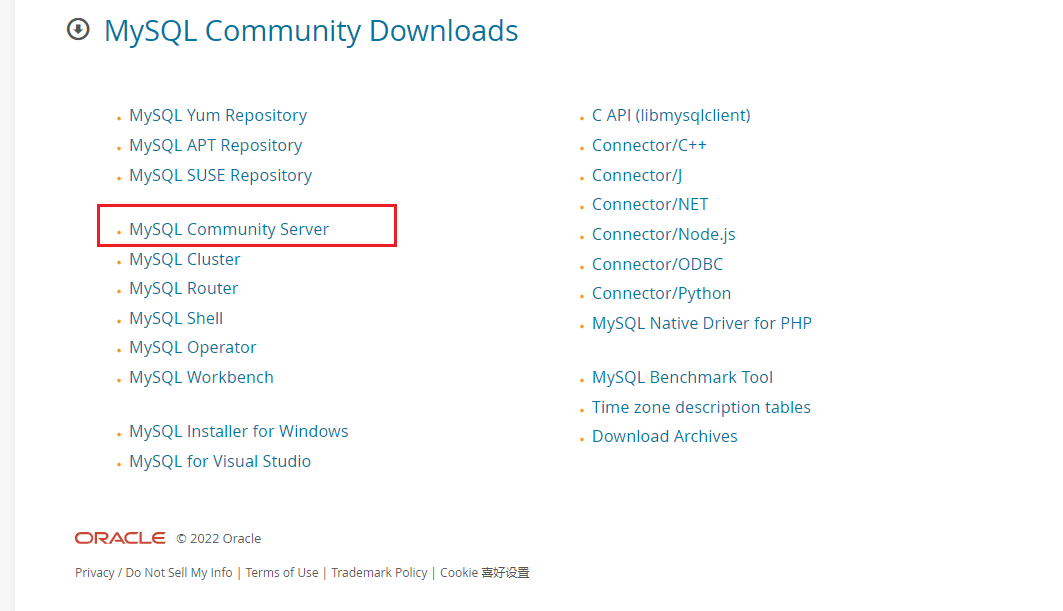Open the MySQL Workbench download page

[x=201, y=377]
